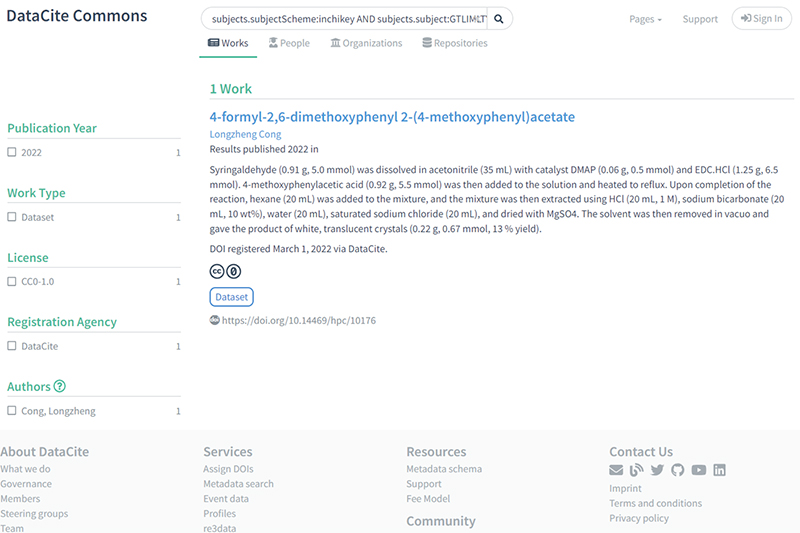Visit DataCite's Twitter icon
The height and width of the screenshot is (533, 800).
point(657,471)
